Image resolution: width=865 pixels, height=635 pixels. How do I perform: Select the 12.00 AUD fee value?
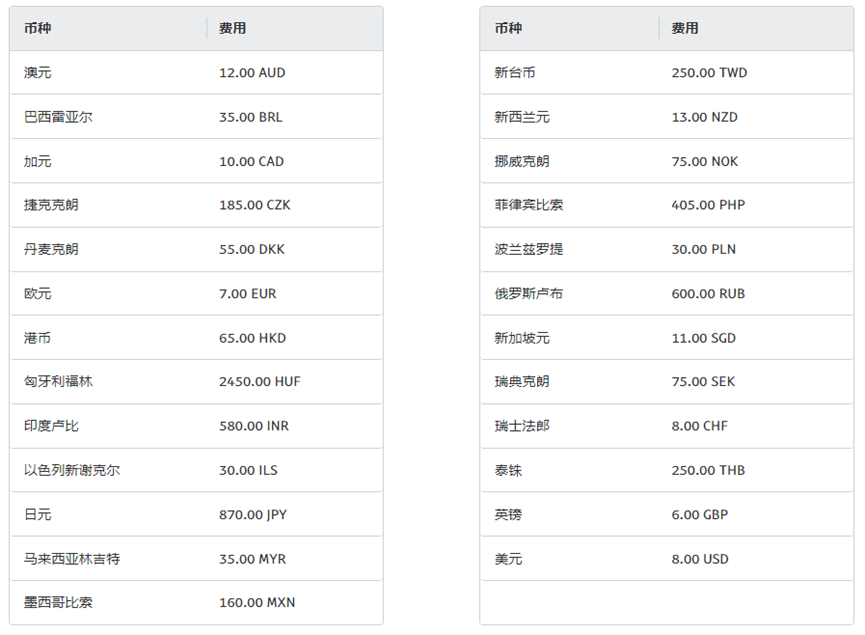pyautogui.click(x=252, y=73)
